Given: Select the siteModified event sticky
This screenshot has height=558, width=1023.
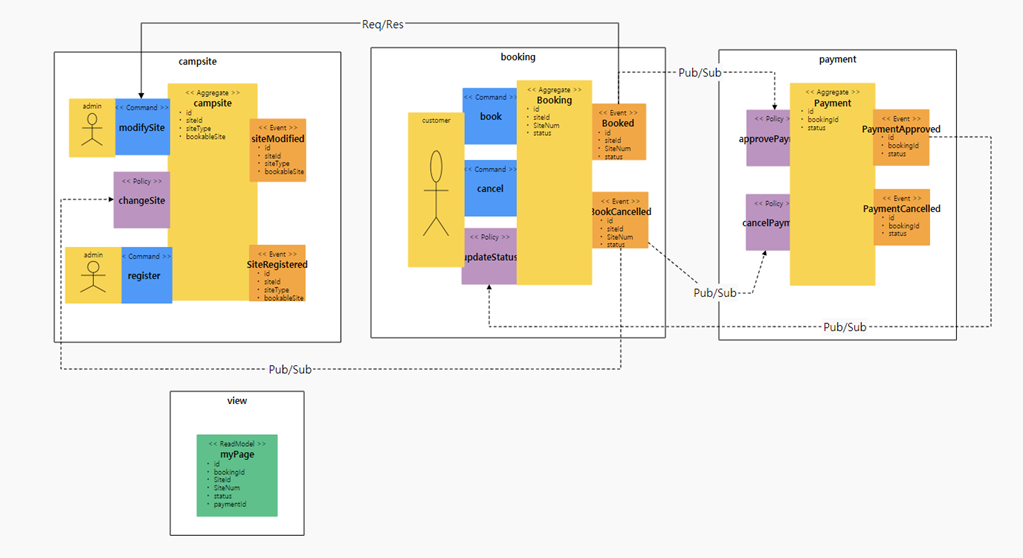Looking at the screenshot, I should coord(278,150).
